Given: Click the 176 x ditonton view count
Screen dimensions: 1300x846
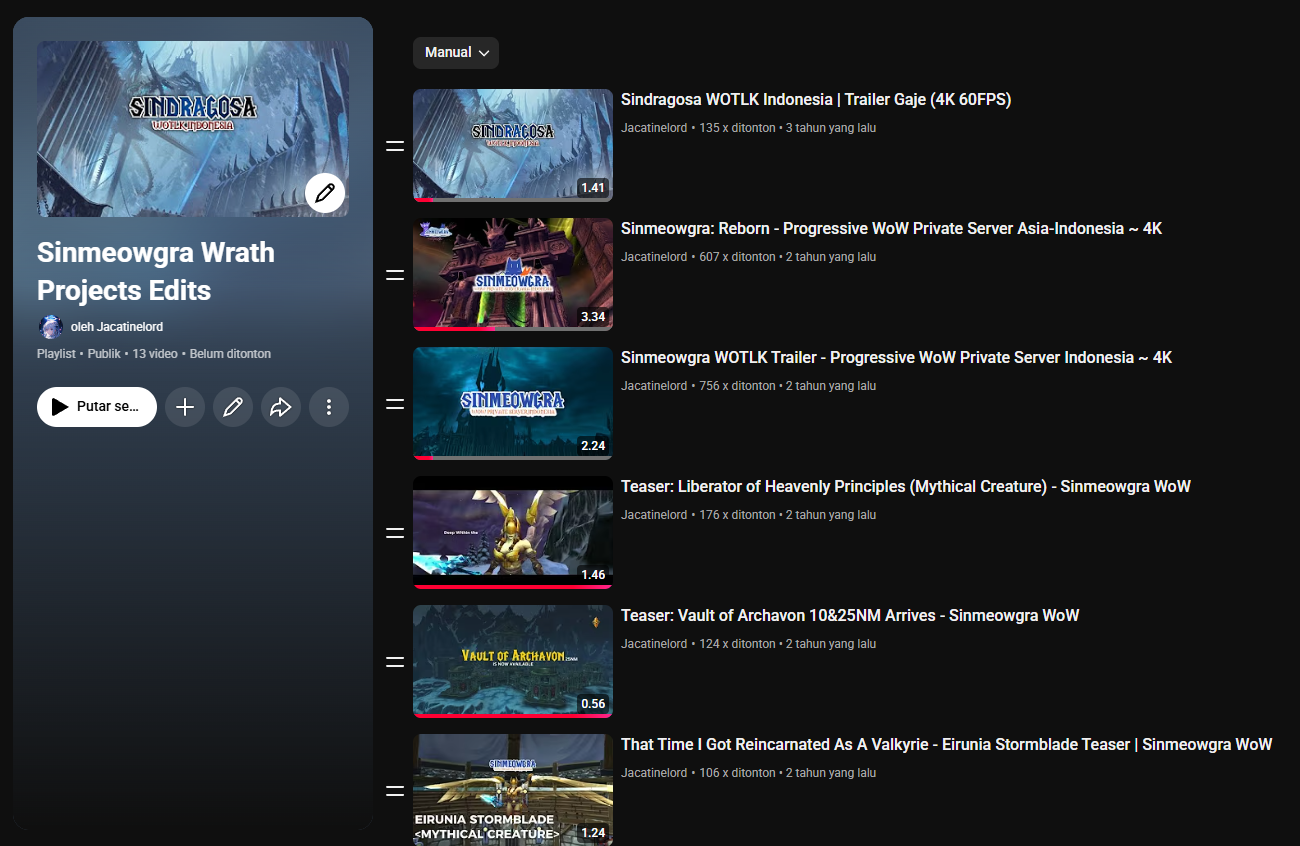Looking at the screenshot, I should coord(737,515).
